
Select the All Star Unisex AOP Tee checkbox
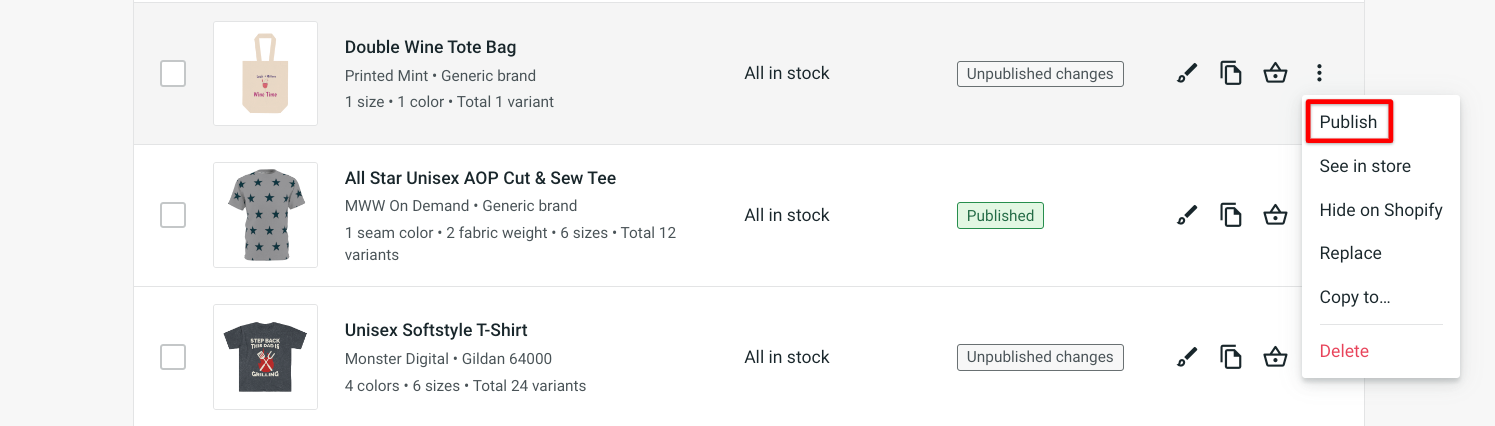click(x=173, y=215)
